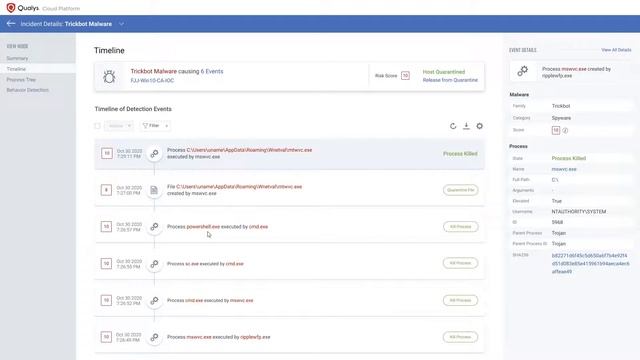Click powershell.exe link in event row
This screenshot has height=360, width=640.
coord(203,227)
